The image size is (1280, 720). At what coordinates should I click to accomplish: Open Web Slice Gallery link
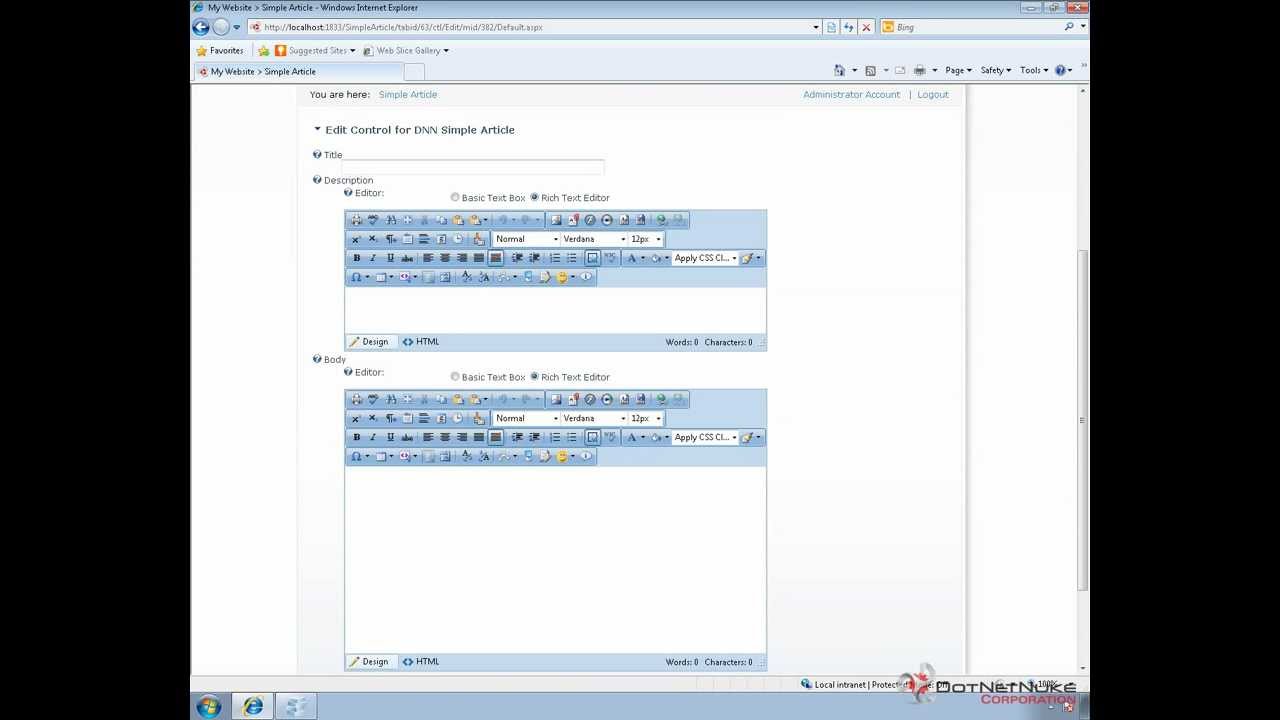point(406,50)
